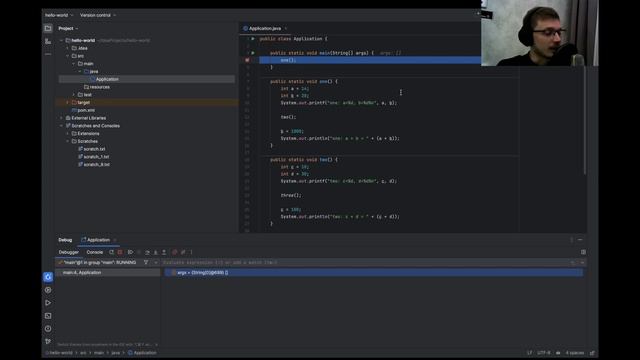Open the Version control dropdown

click(98, 15)
